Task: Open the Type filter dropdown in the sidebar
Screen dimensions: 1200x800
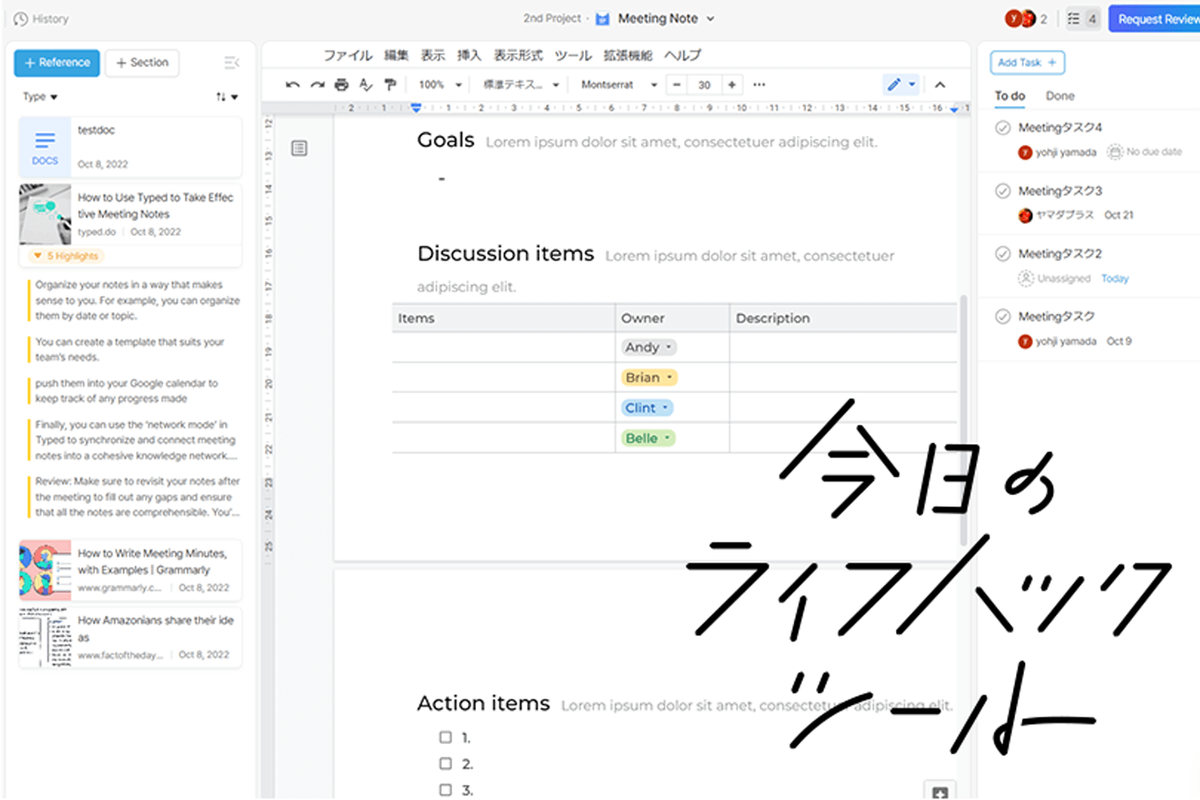Action: pyautogui.click(x=40, y=95)
